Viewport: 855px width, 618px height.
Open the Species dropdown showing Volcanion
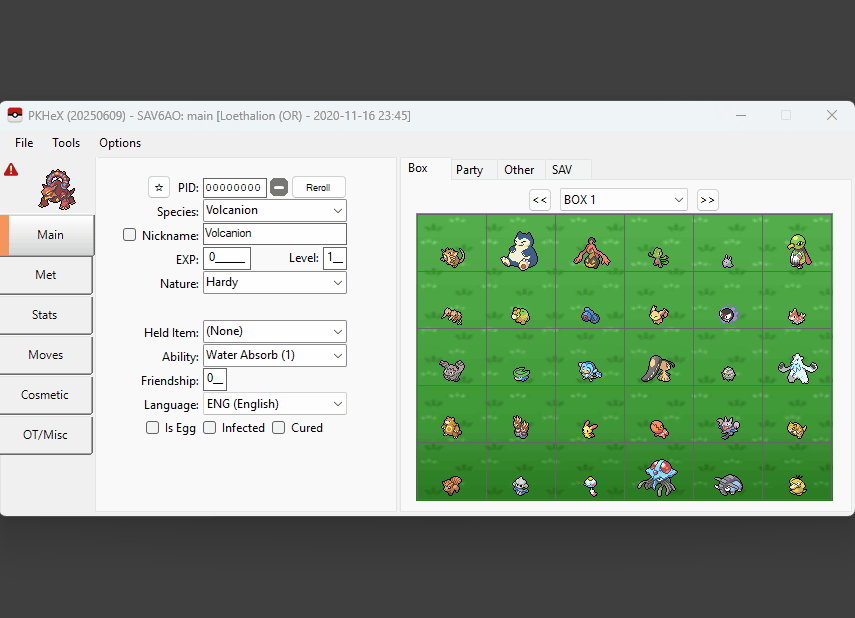point(275,211)
